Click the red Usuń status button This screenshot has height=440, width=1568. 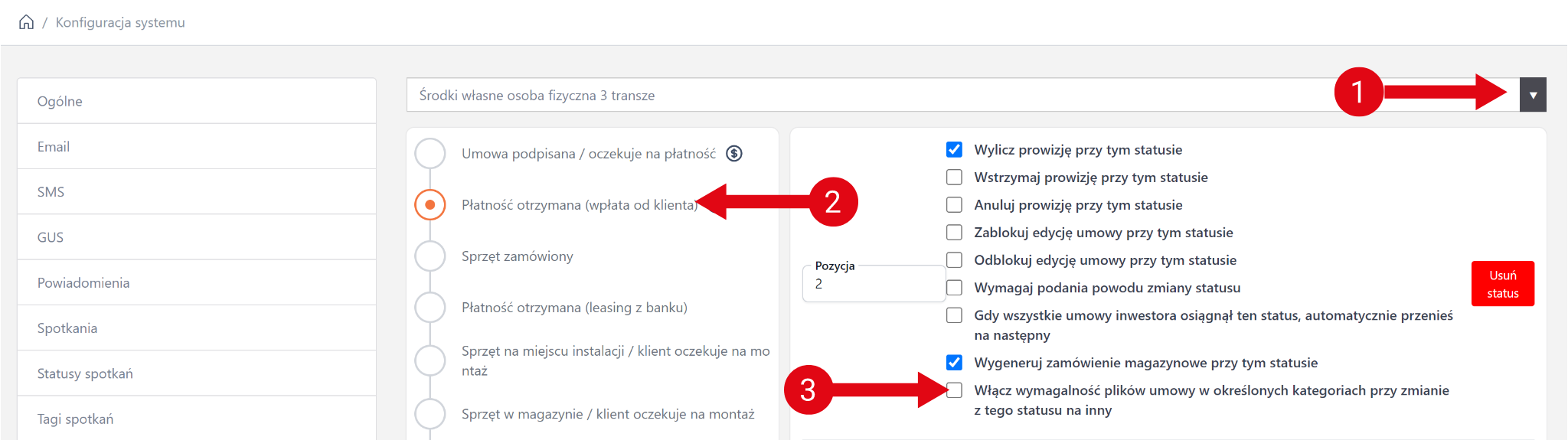click(x=1502, y=284)
